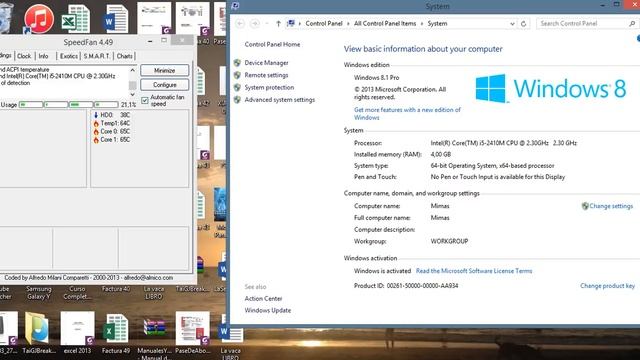The height and width of the screenshot is (360, 640).
Task: Click the Product ID 00261-50000-00000-AA934 text
Action: click(x=406, y=286)
